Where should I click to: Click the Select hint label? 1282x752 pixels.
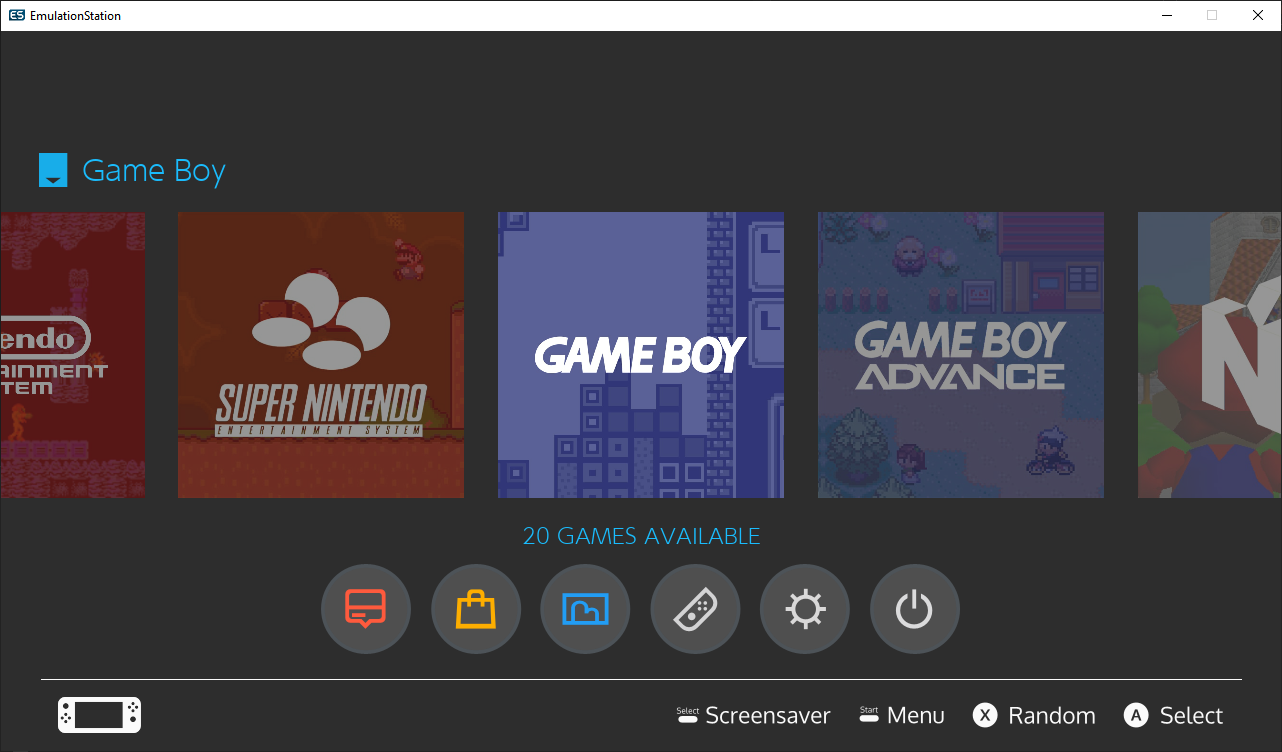click(1191, 716)
